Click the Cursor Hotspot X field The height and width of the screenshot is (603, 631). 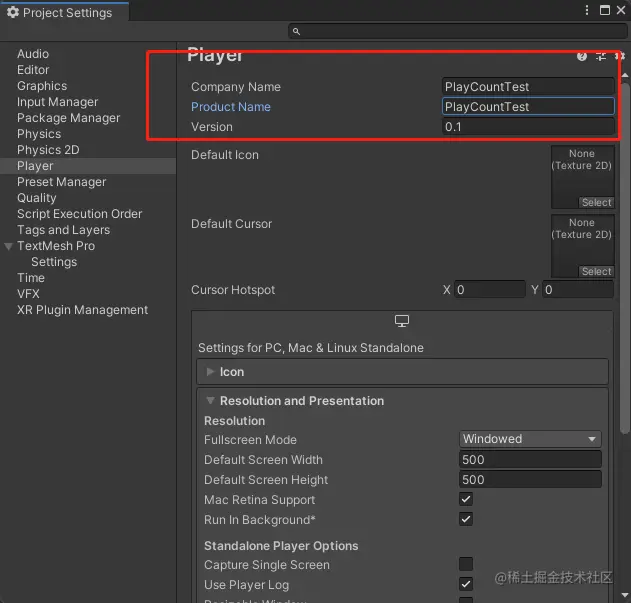(x=490, y=290)
